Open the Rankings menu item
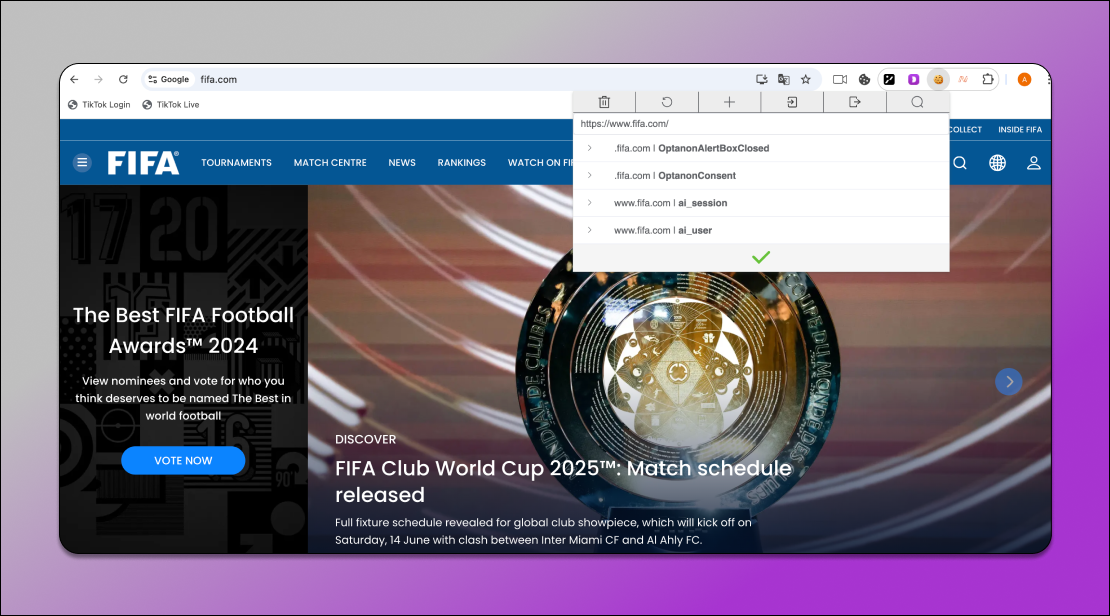Viewport: 1110px width, 616px height. (462, 163)
